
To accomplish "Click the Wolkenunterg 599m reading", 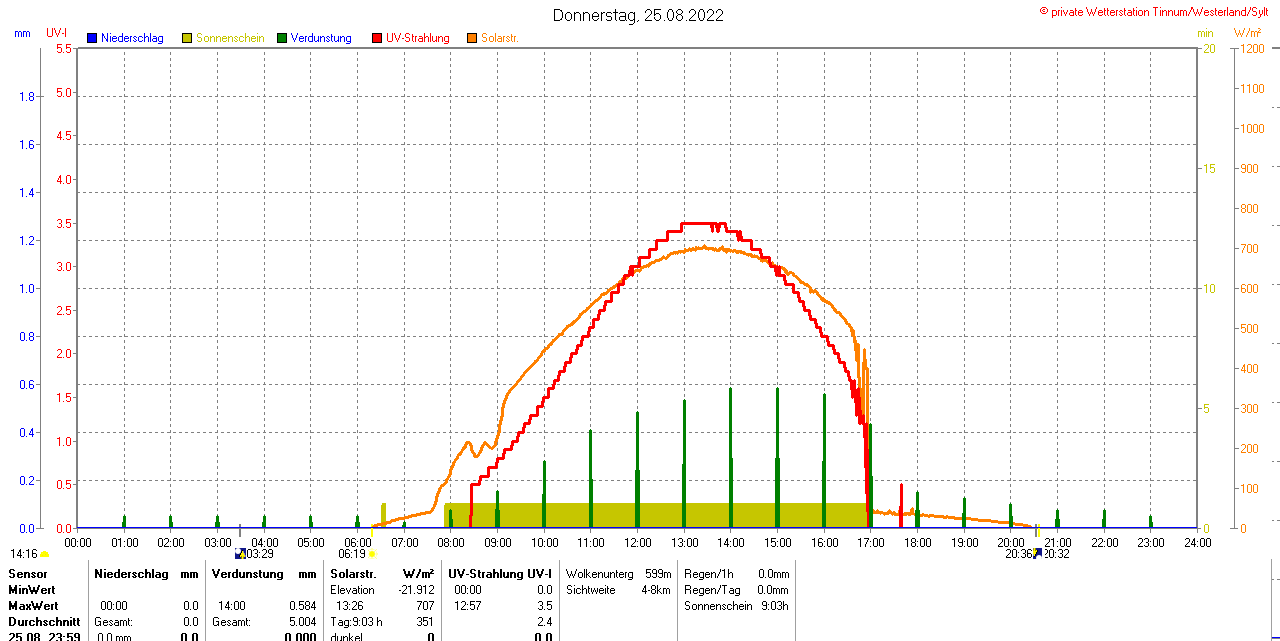I will (x=618, y=574).
